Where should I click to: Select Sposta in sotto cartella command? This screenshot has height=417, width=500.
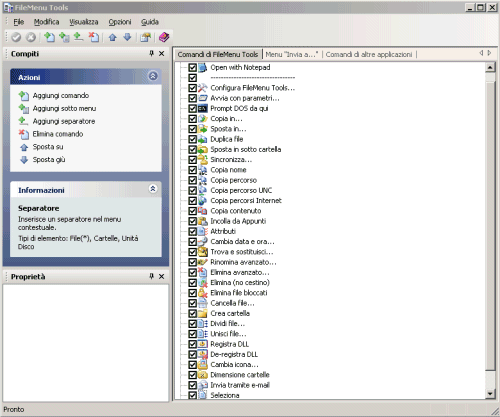(x=246, y=150)
